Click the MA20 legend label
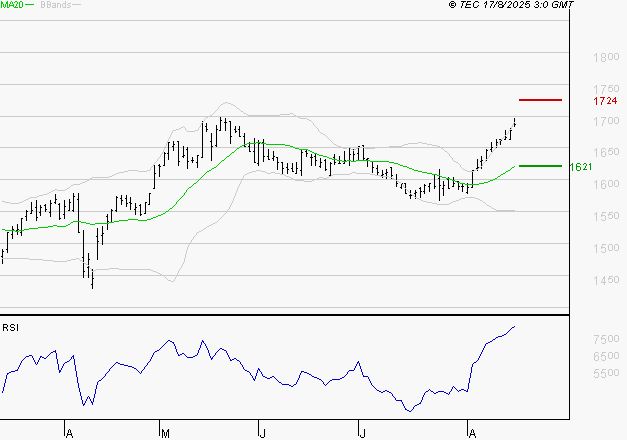Screen dimensions: 627x440 point(12,5)
